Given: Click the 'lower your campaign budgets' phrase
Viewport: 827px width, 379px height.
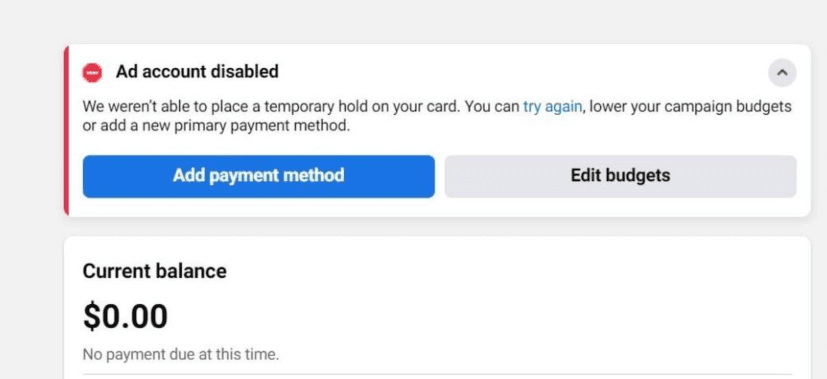Looking at the screenshot, I should tap(690, 107).
